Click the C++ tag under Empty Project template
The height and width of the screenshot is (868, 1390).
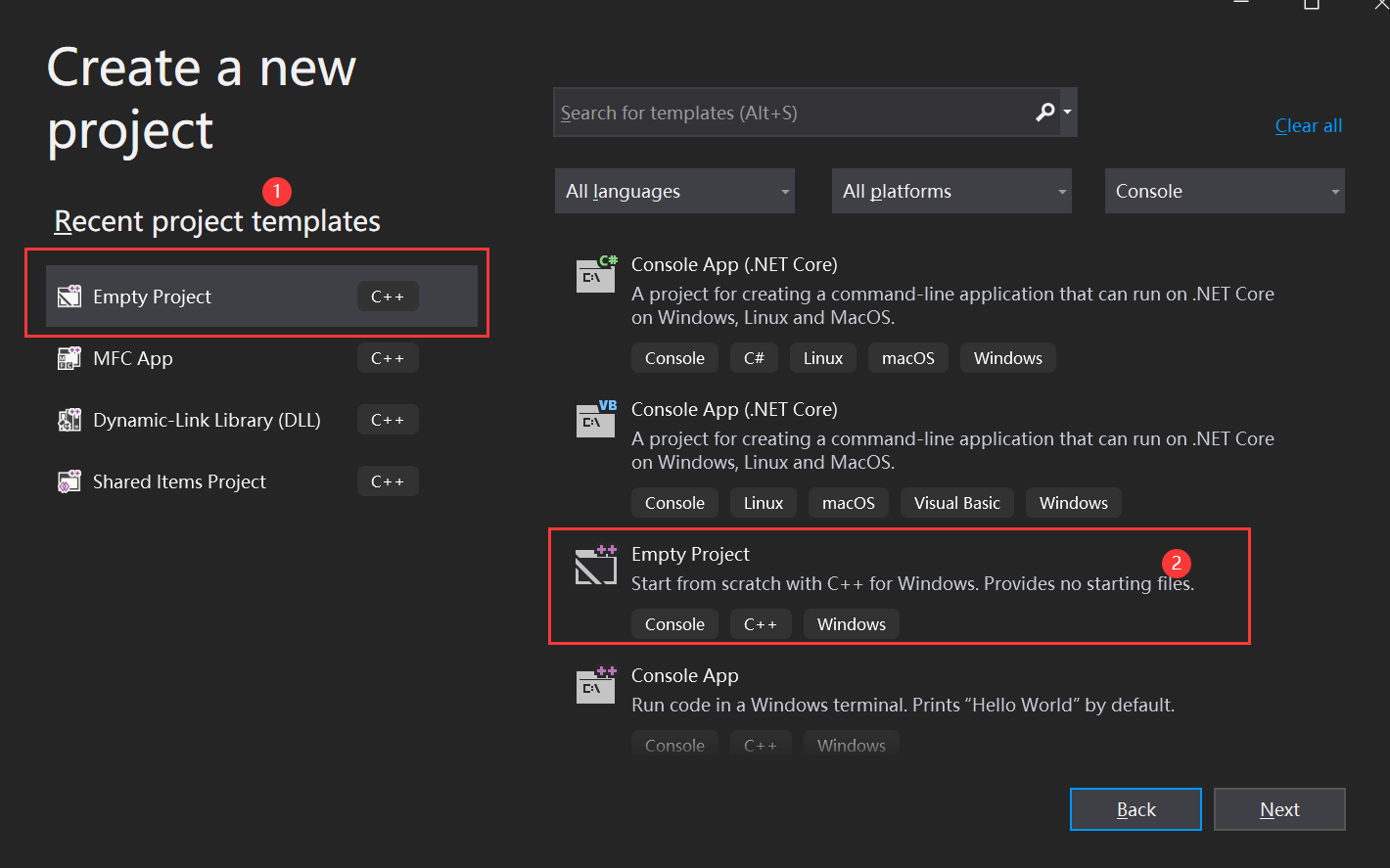[761, 624]
